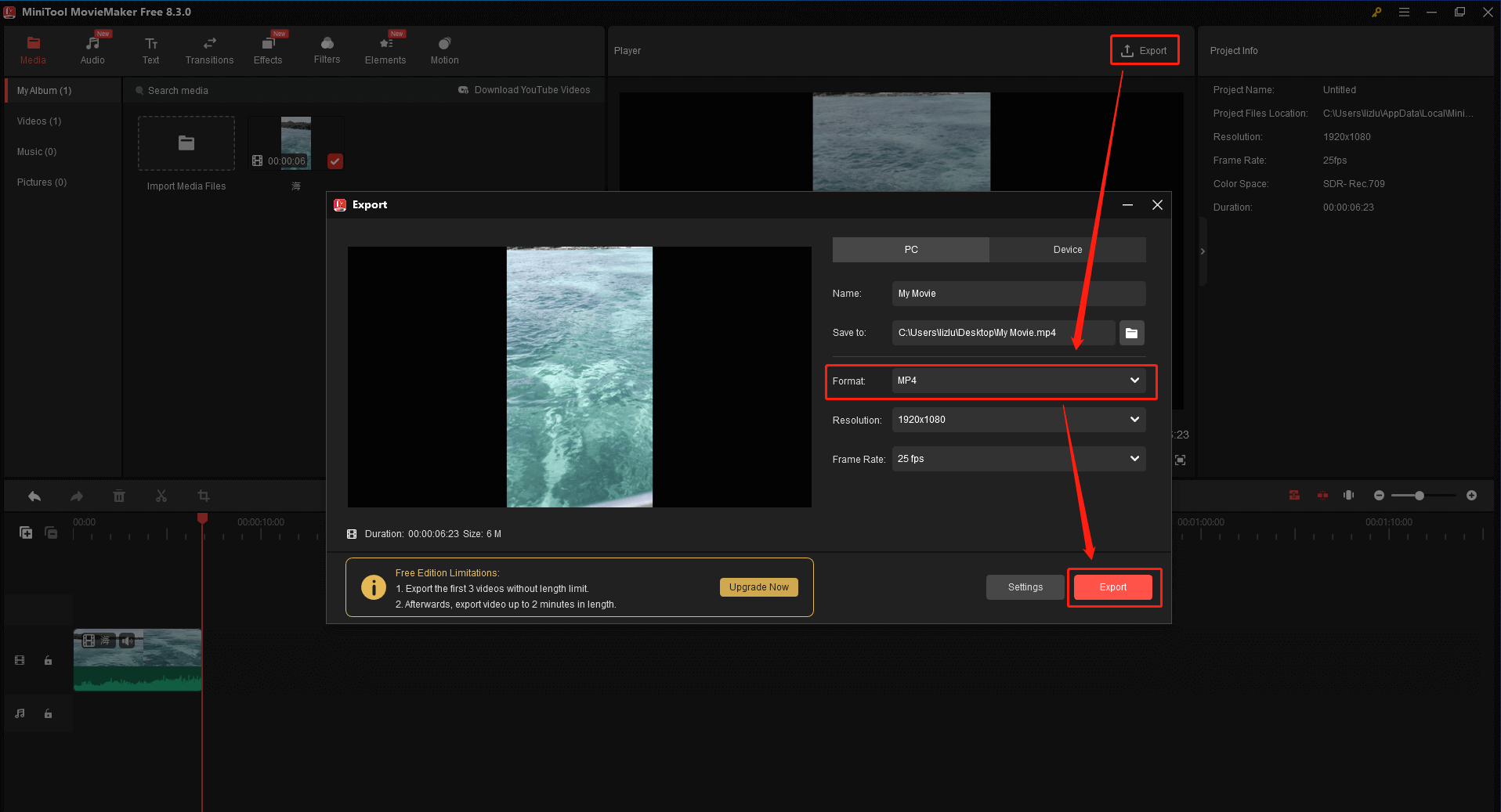This screenshot has height=812, width=1501.
Task: Click the key upgrade icon in title bar
Action: click(1376, 12)
